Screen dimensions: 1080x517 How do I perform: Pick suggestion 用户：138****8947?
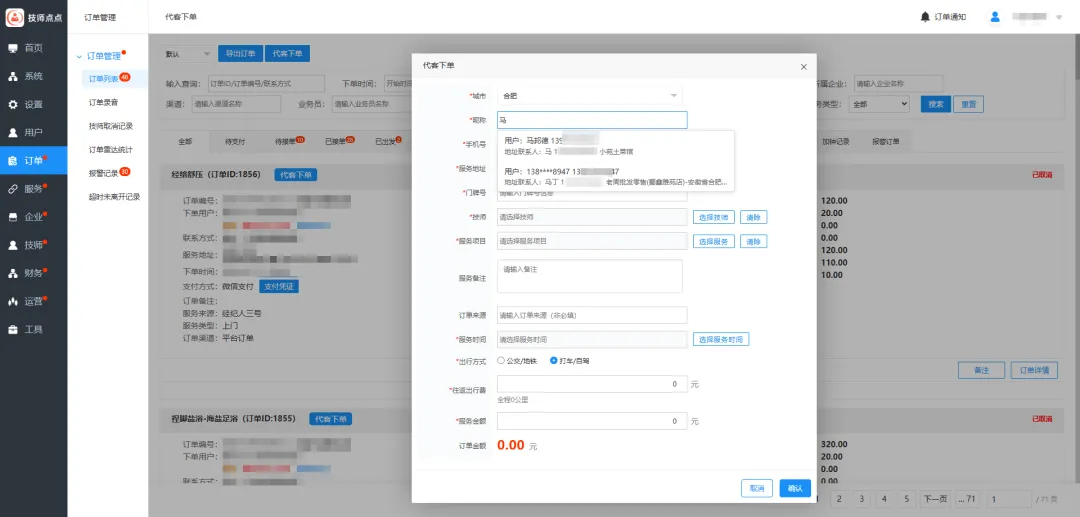pyautogui.click(x=616, y=176)
